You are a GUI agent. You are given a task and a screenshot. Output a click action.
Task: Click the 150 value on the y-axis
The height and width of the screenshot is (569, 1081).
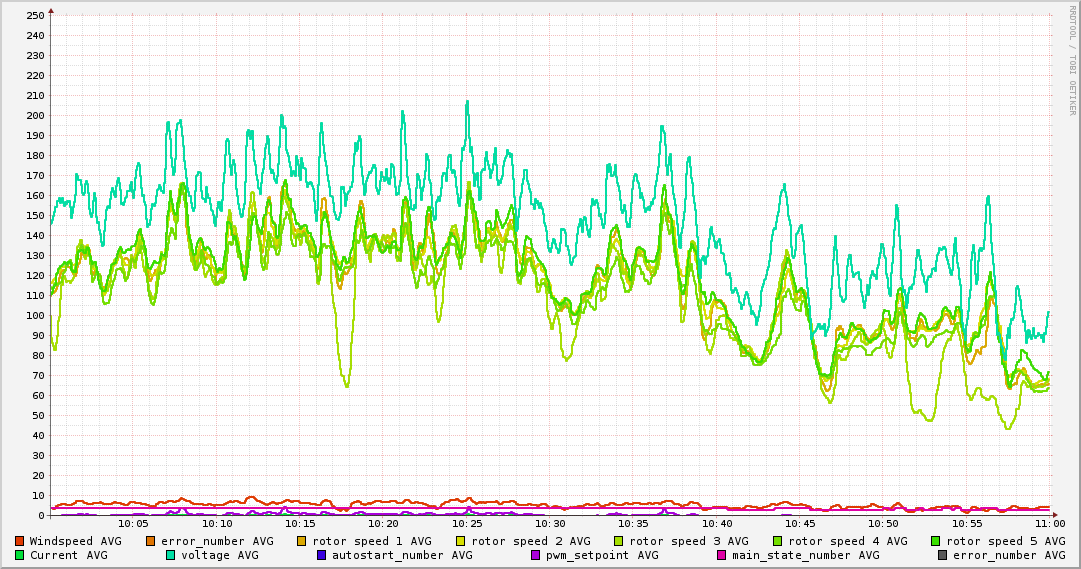(34, 216)
